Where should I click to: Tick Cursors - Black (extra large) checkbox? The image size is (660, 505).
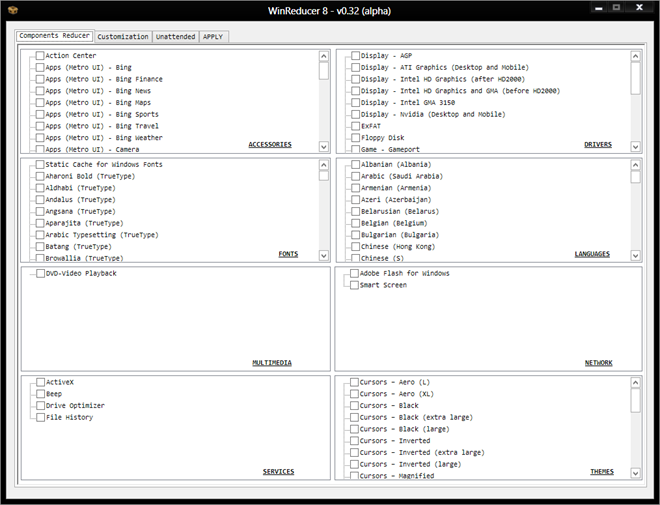(x=354, y=417)
